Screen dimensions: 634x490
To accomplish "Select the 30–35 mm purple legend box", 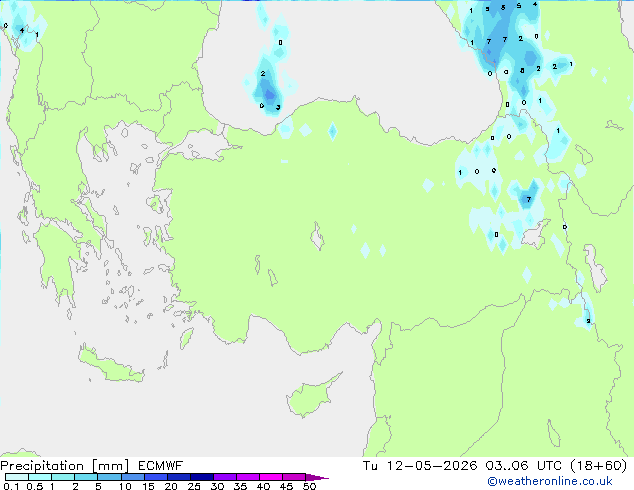I will click(x=224, y=477).
